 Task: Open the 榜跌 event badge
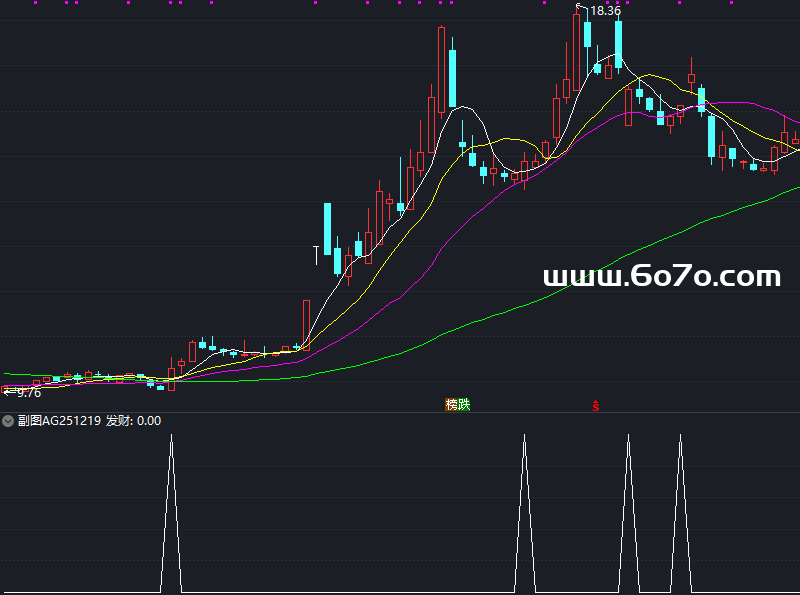click(x=458, y=405)
